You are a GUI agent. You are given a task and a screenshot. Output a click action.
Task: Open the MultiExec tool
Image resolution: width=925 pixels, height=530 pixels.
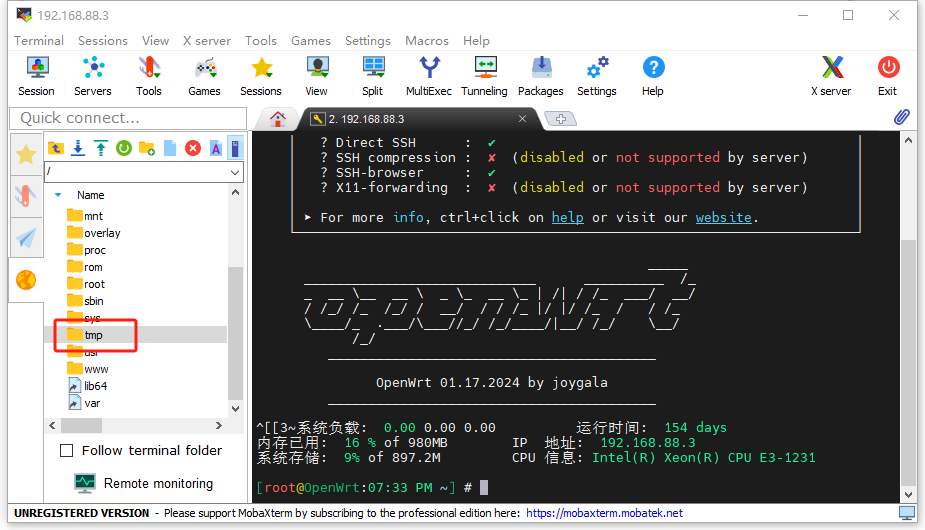pos(428,76)
